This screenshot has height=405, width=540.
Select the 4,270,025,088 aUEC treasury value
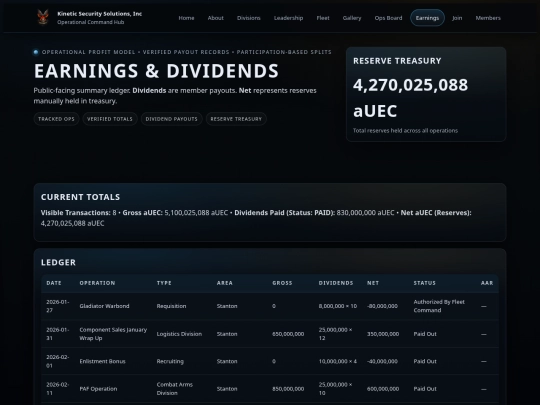tap(411, 98)
